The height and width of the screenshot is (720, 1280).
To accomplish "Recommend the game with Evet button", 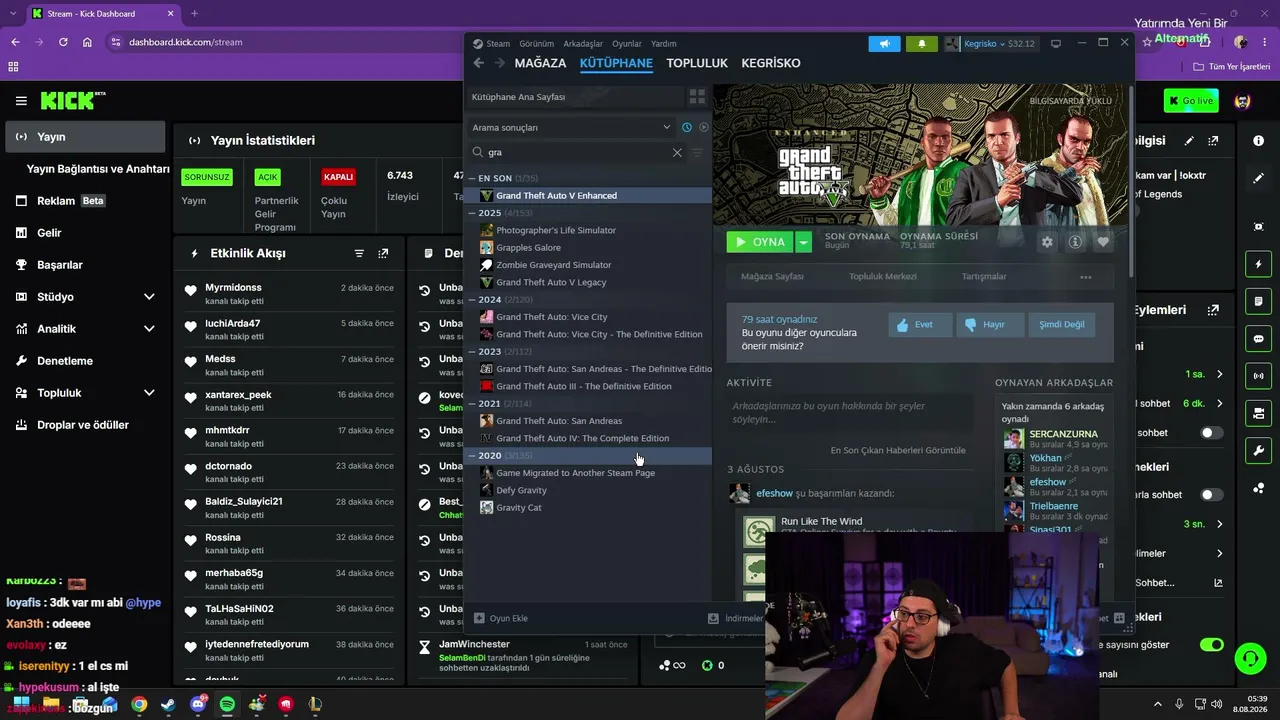I will 920,325.
